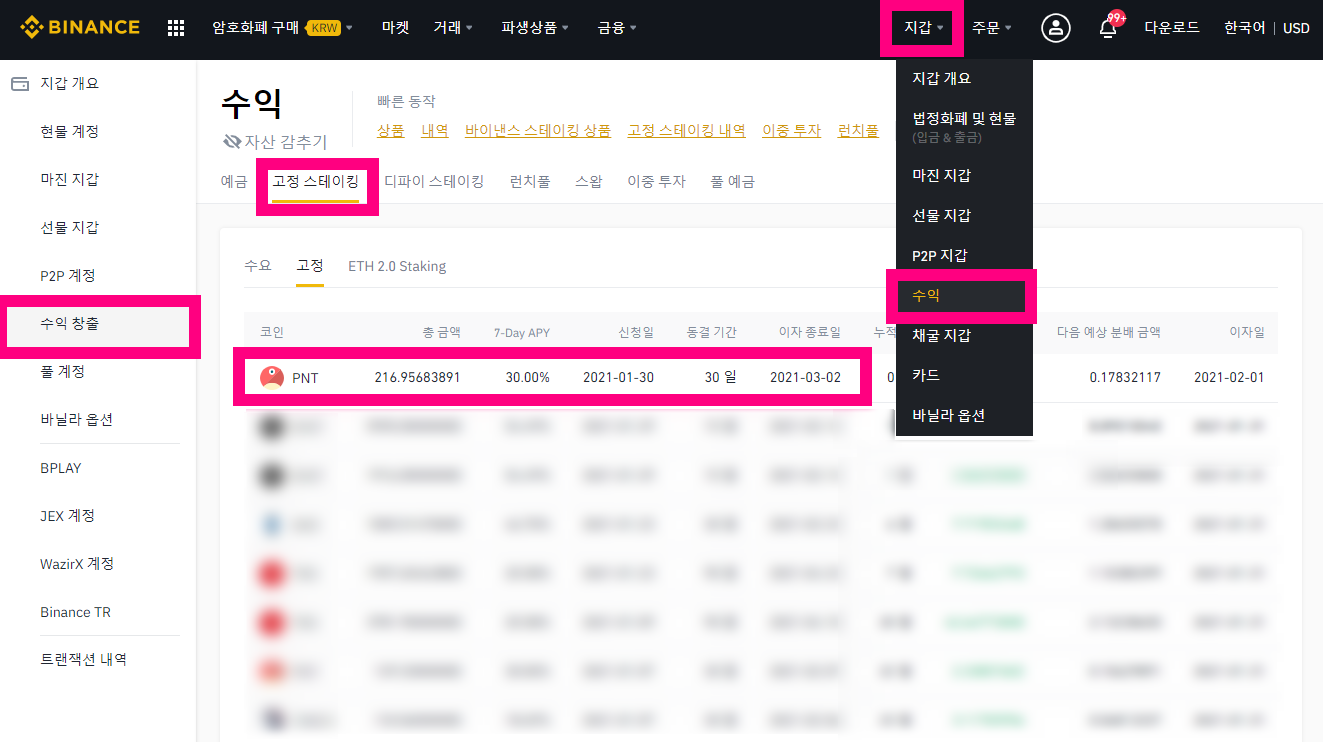Click the 바이낸스 스테이킹 상품 link
The image size is (1323, 742).
(x=538, y=131)
